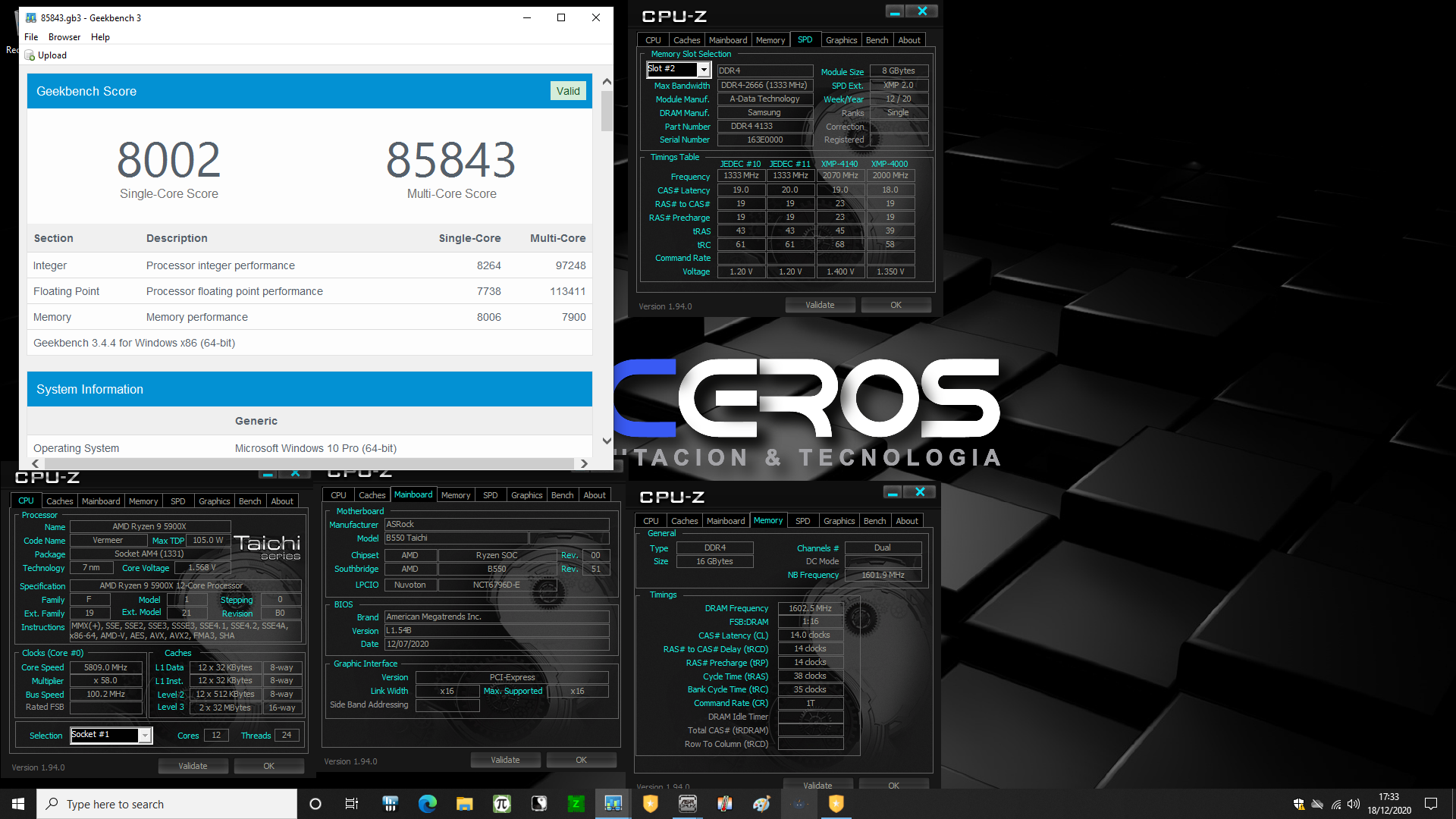Open the Action Center notifications icon
The height and width of the screenshot is (819, 1456).
point(1431,804)
